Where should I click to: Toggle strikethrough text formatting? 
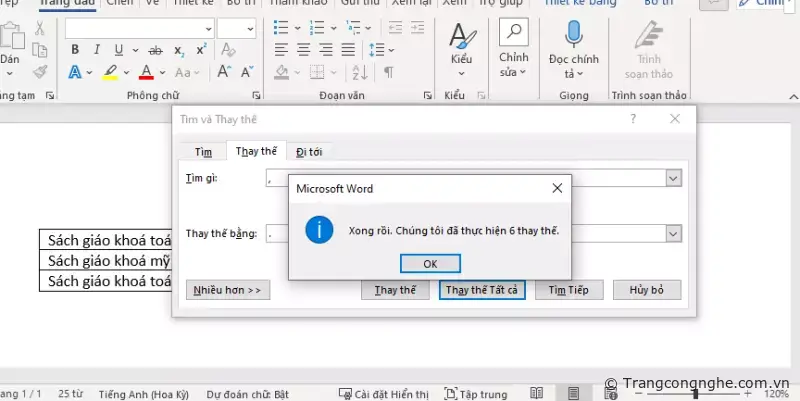tap(155, 49)
